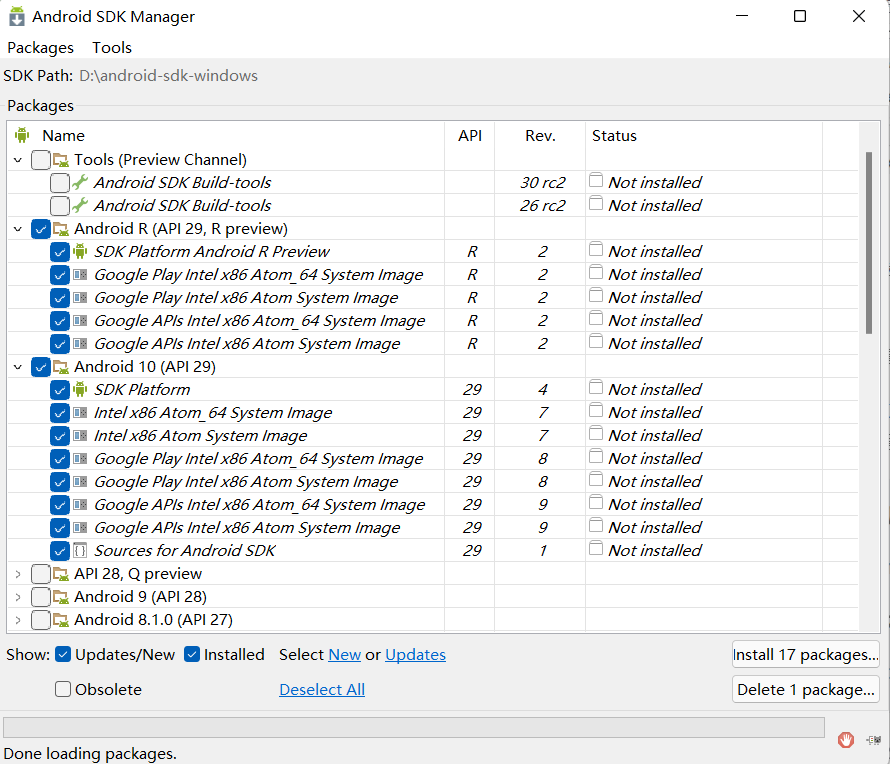Click system image icon of Intel x86 Atom_64 row
The width and height of the screenshot is (890, 764).
80,413
